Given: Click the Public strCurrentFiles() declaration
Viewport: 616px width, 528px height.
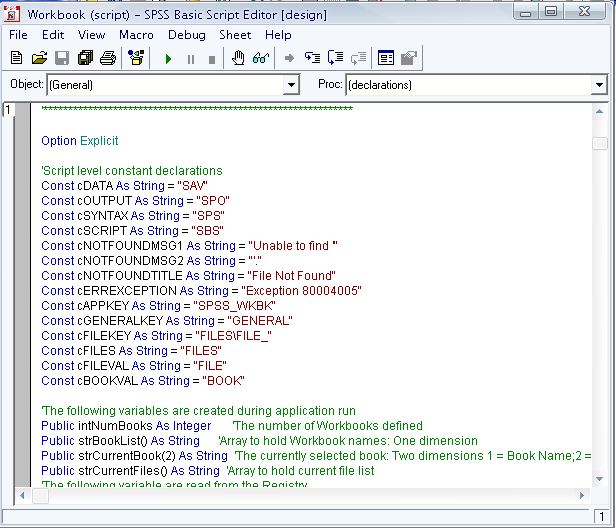Looking at the screenshot, I should [x=130, y=471].
